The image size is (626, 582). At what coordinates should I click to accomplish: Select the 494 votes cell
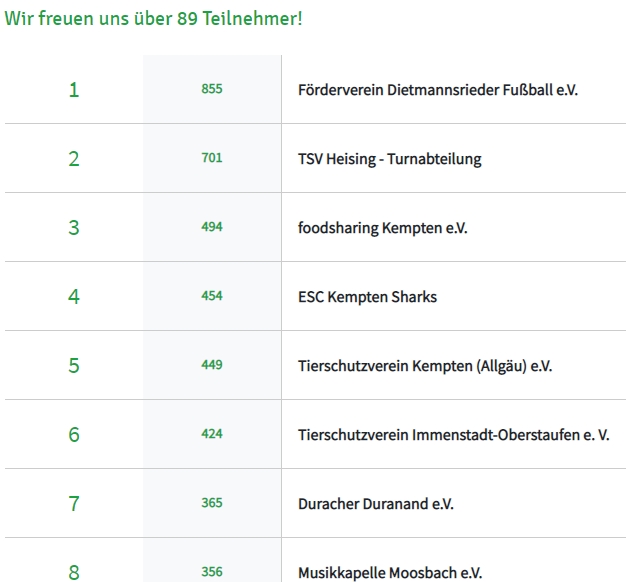(x=212, y=227)
